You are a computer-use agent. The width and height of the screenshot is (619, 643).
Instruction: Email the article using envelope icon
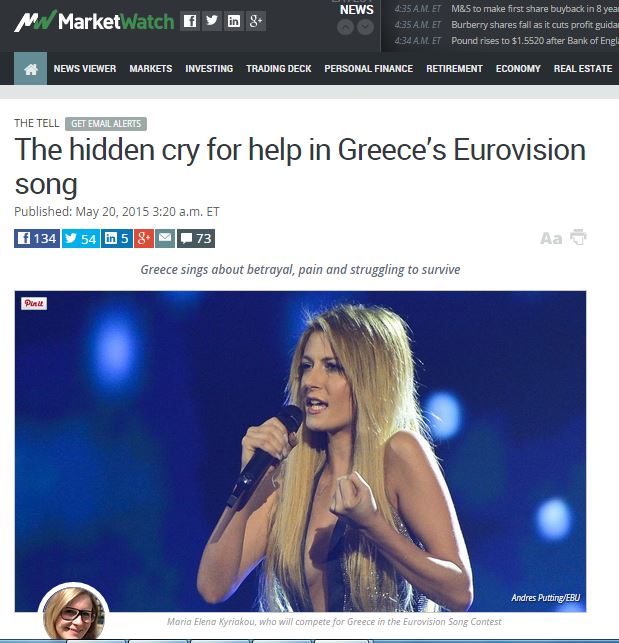(165, 239)
